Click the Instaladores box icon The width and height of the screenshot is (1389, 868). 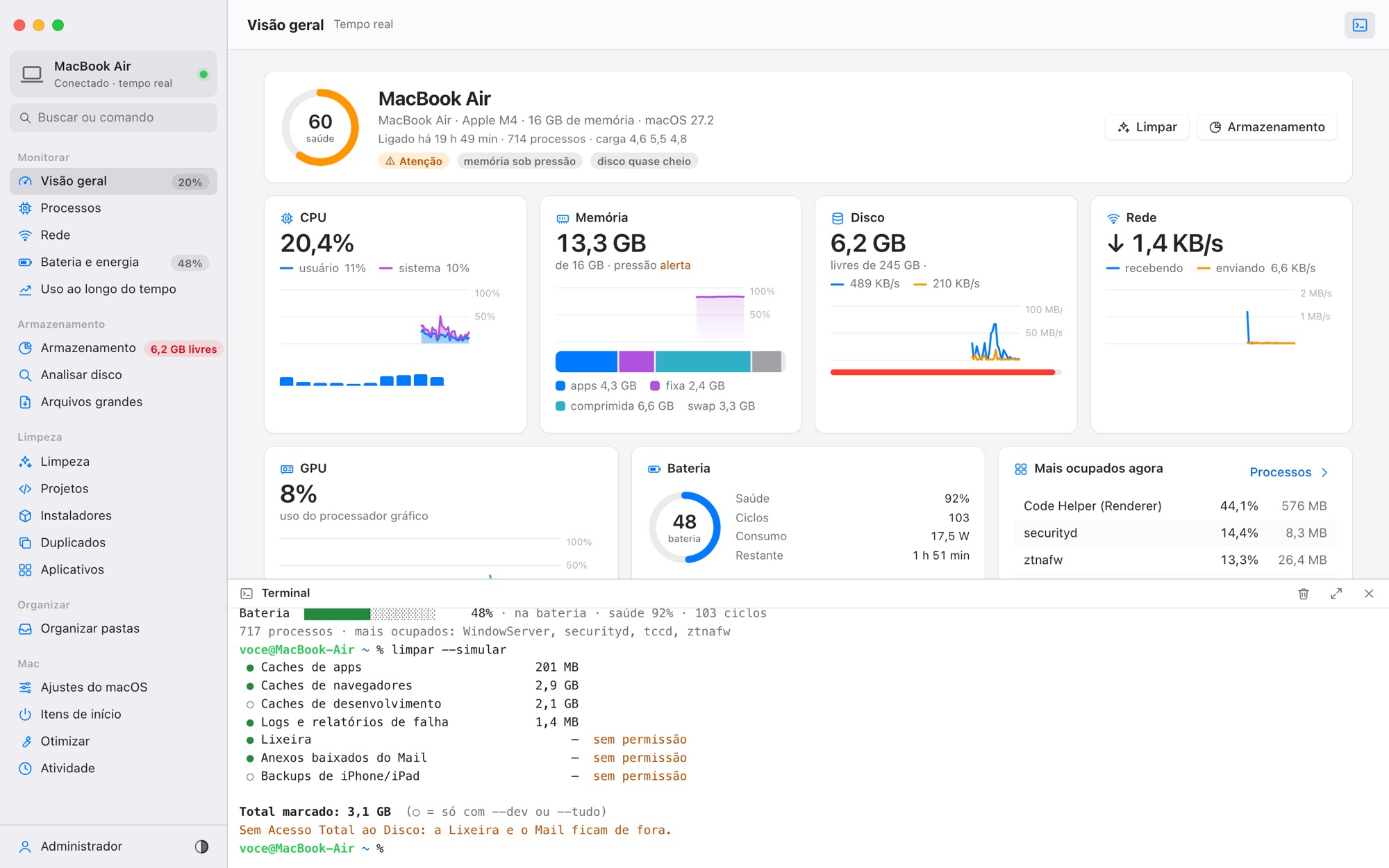click(26, 516)
